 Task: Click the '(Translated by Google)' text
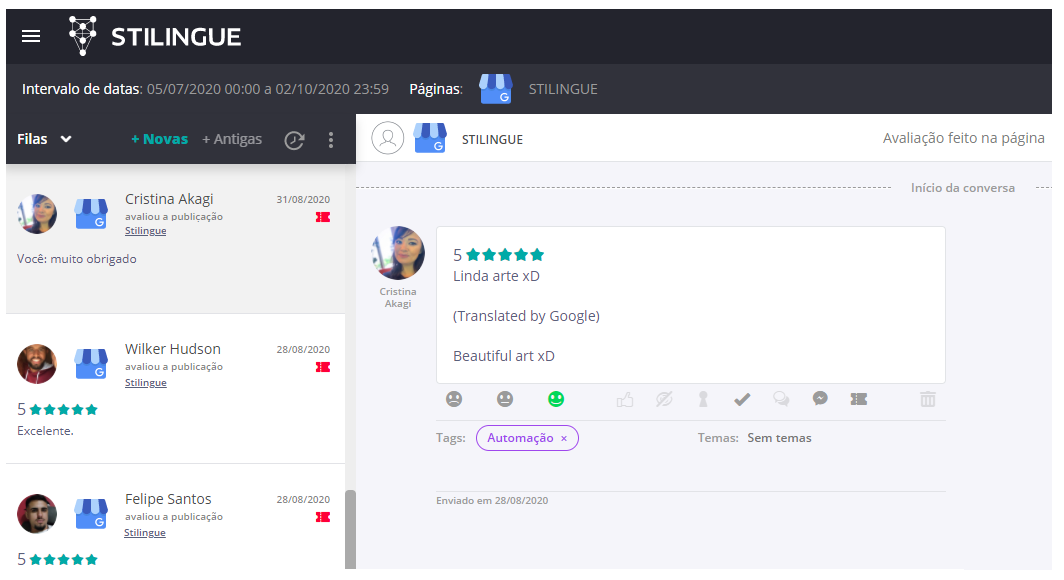[526, 316]
